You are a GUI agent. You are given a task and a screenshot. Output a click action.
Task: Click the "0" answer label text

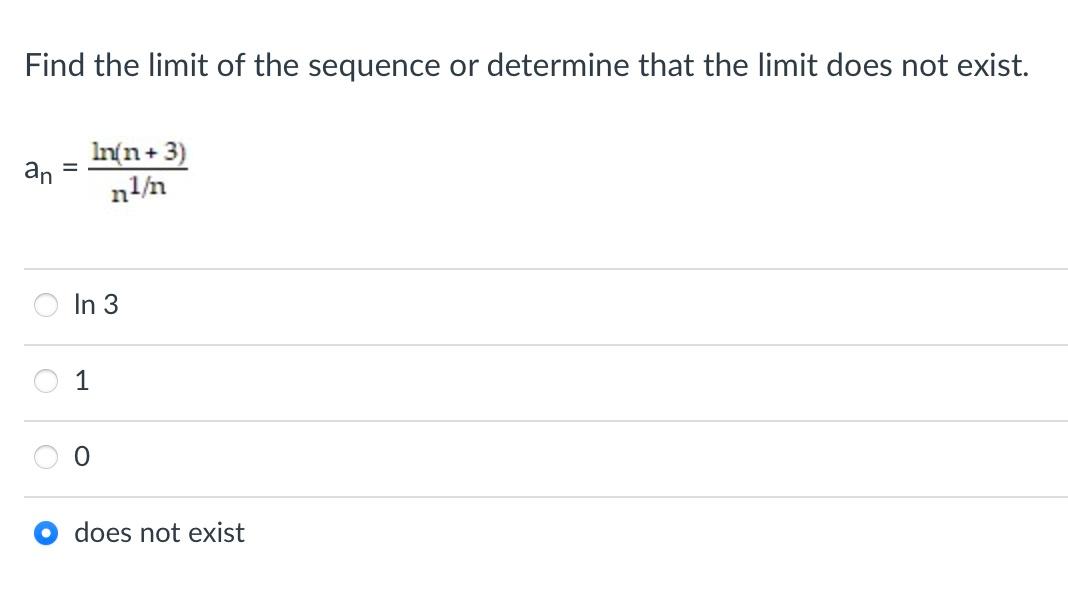[x=82, y=456]
